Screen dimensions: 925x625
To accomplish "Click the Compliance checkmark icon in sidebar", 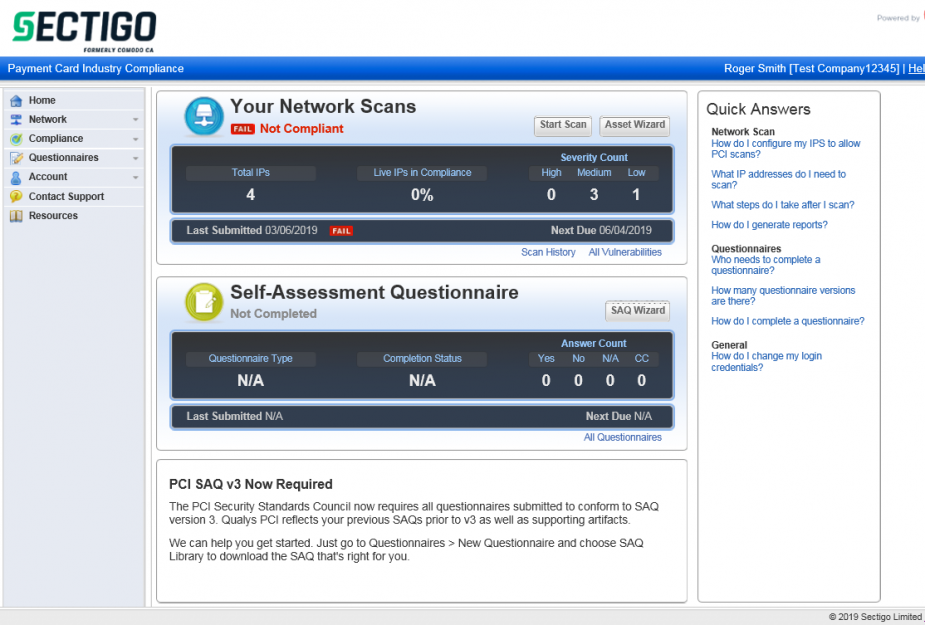I will coord(16,139).
